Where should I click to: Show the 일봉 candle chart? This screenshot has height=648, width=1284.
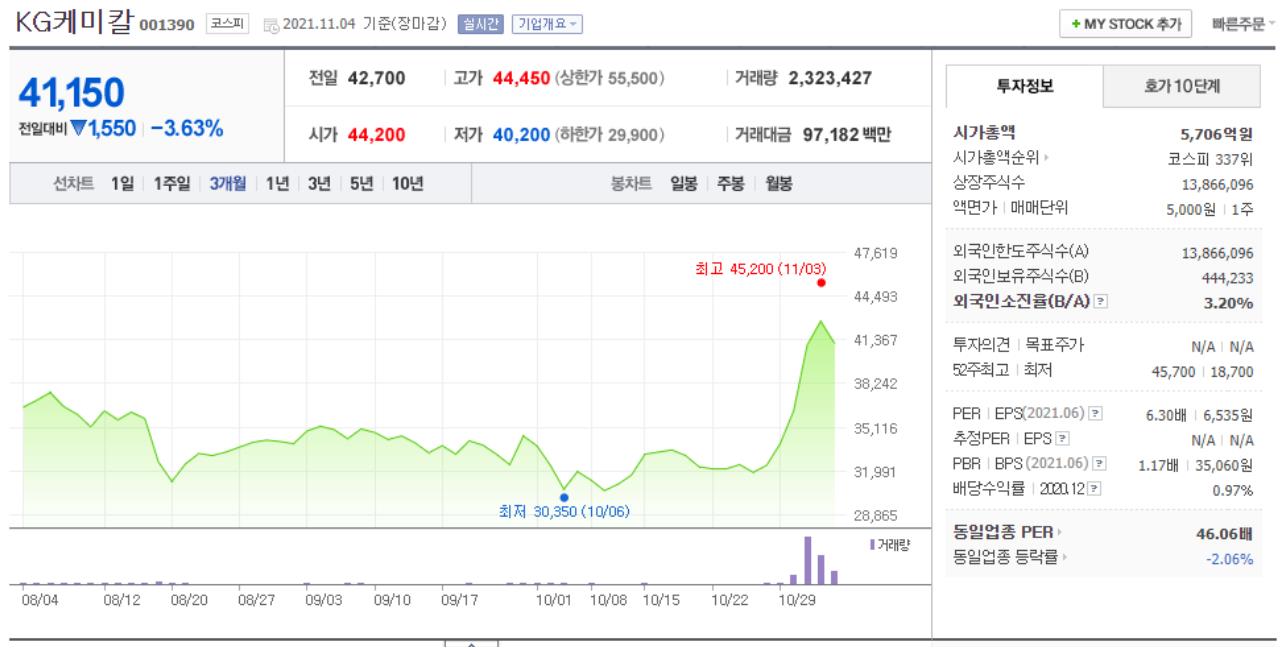pos(684,184)
